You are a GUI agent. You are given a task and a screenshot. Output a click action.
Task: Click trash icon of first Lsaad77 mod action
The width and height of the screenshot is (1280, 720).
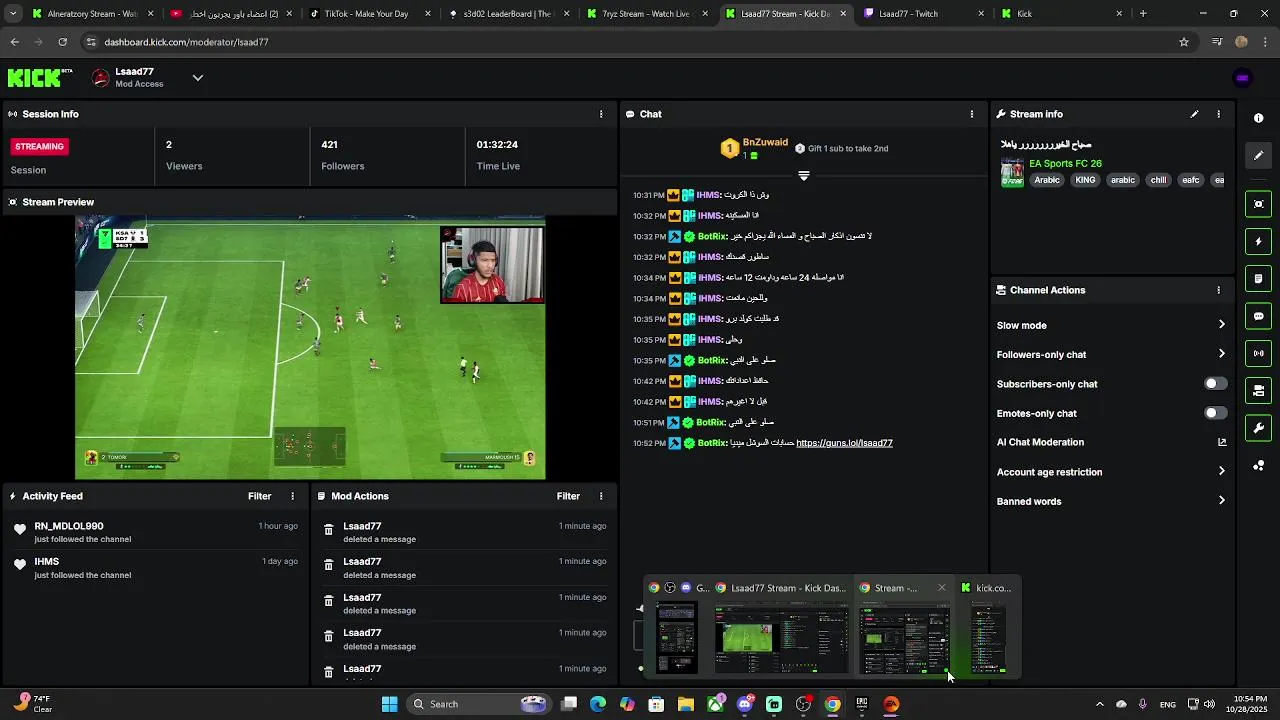(328, 530)
